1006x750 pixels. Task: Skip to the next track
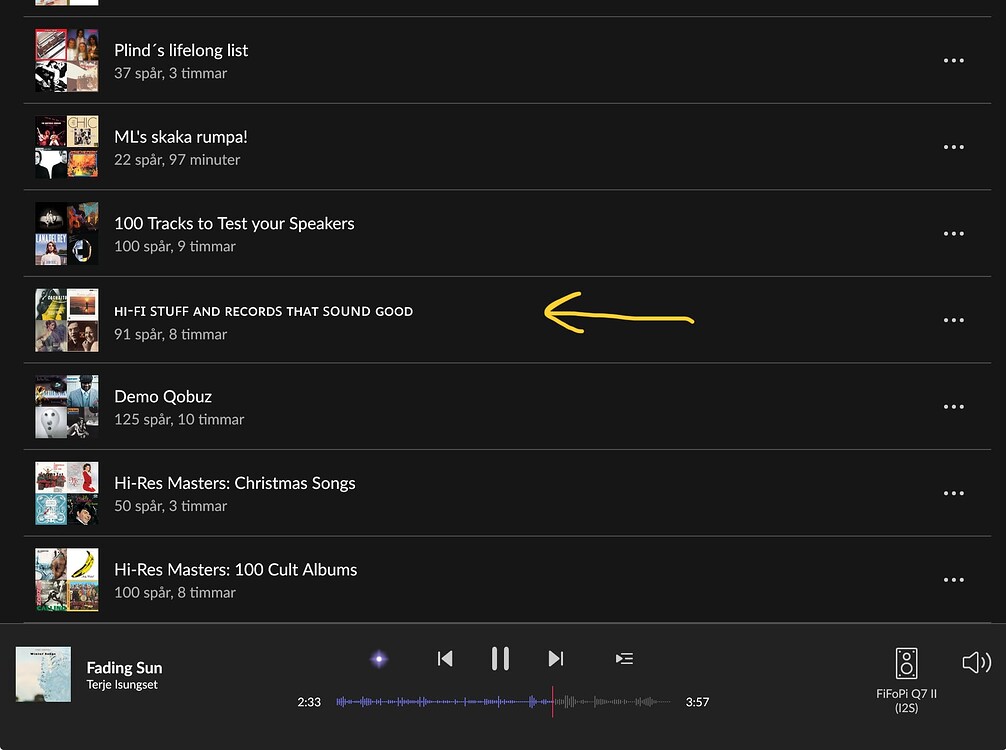coord(556,658)
